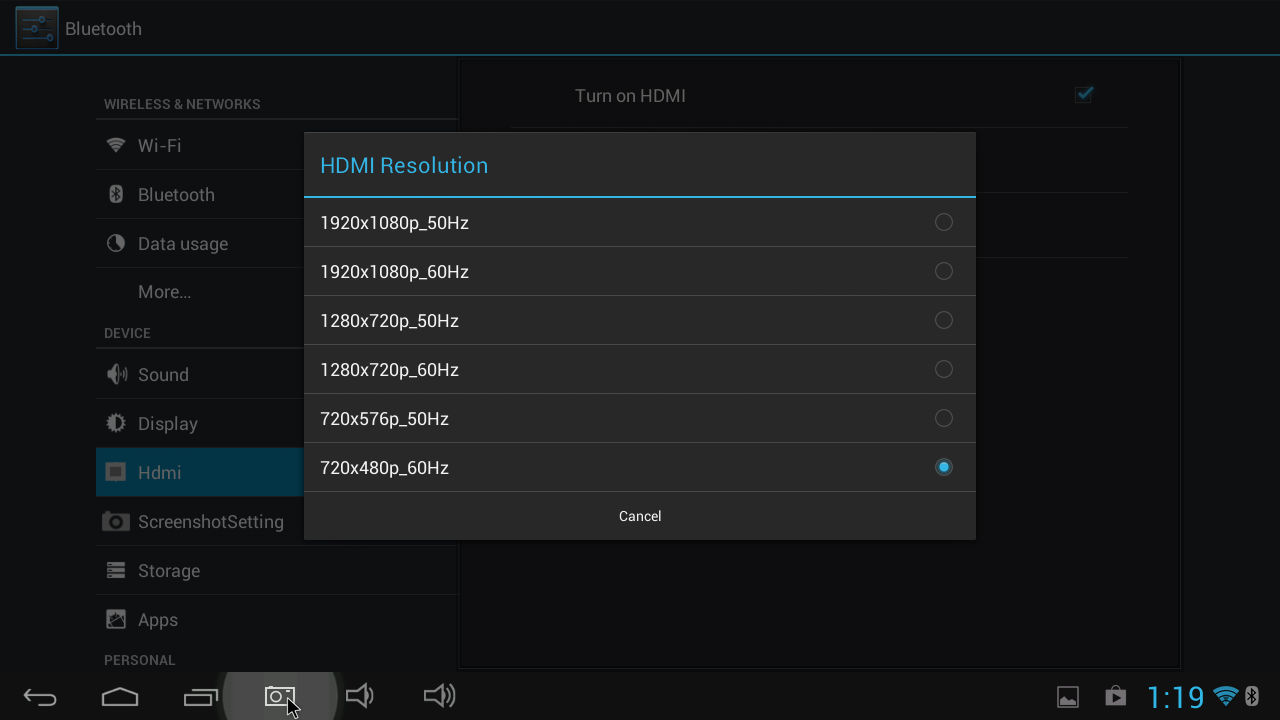Open the Recent apps icon

point(200,697)
